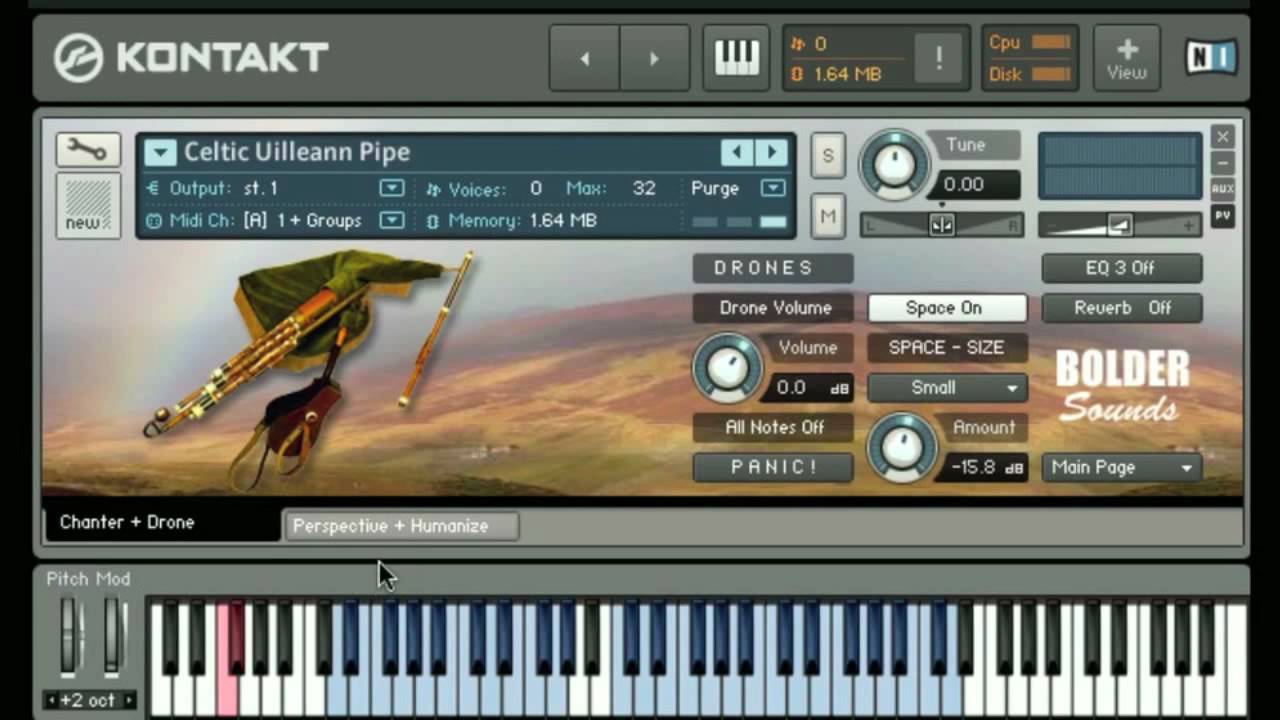Open the Output st. 1 dropdown
The image size is (1280, 720).
pos(392,188)
